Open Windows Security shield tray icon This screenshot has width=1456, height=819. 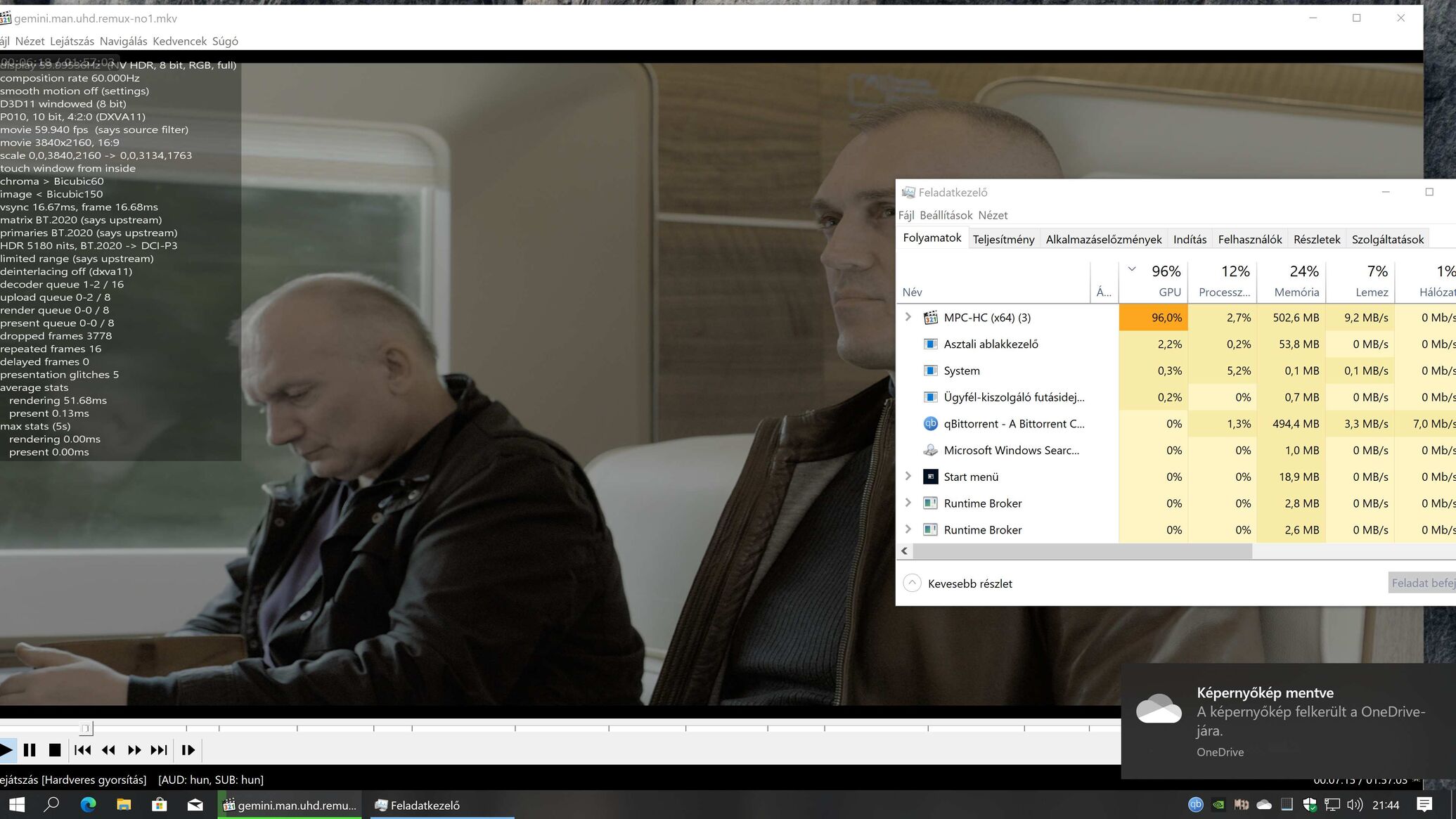[x=1309, y=805]
